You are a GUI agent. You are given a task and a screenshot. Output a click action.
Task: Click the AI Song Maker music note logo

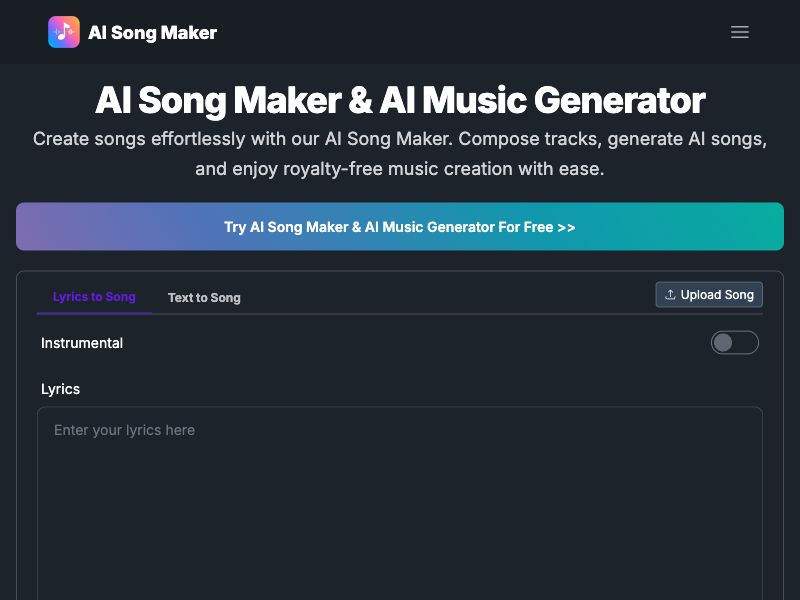click(x=64, y=32)
